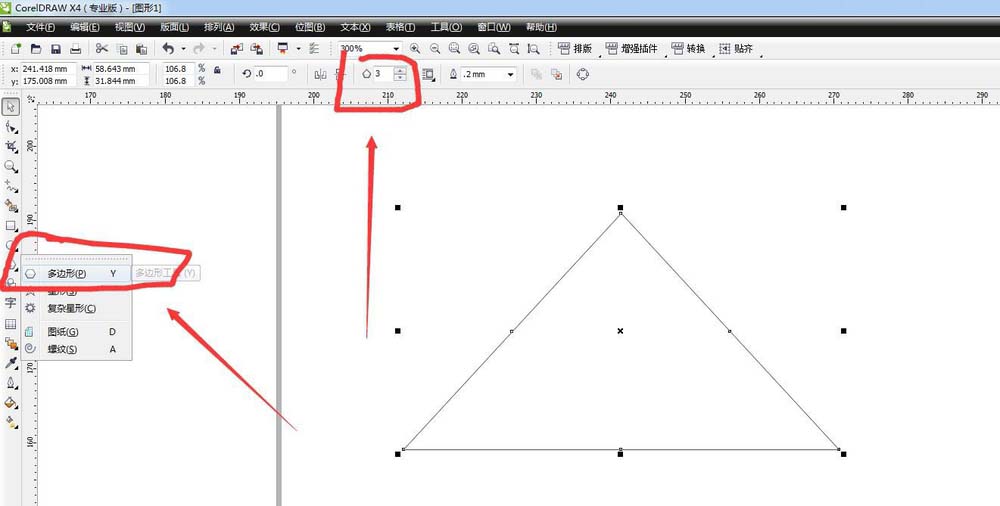Choose 螺纹(S) from the flyout

[x=77, y=349]
